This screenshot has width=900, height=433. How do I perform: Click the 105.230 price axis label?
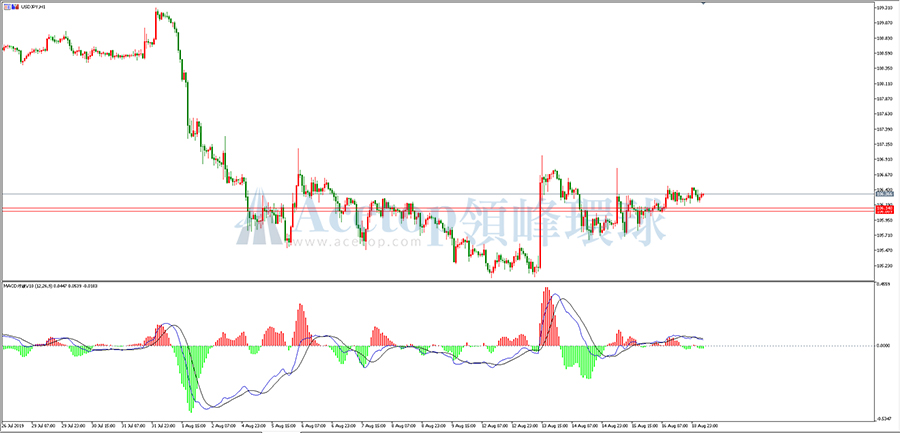click(x=884, y=265)
